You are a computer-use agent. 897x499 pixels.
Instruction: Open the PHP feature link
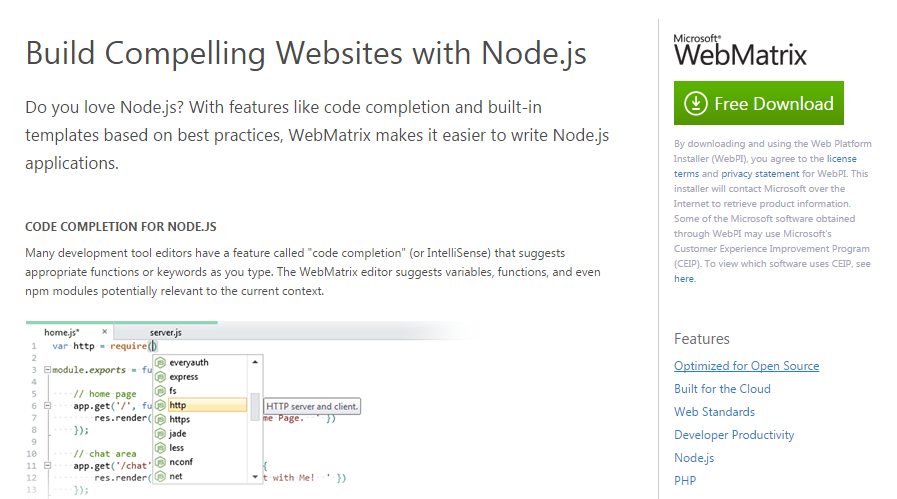(x=685, y=480)
